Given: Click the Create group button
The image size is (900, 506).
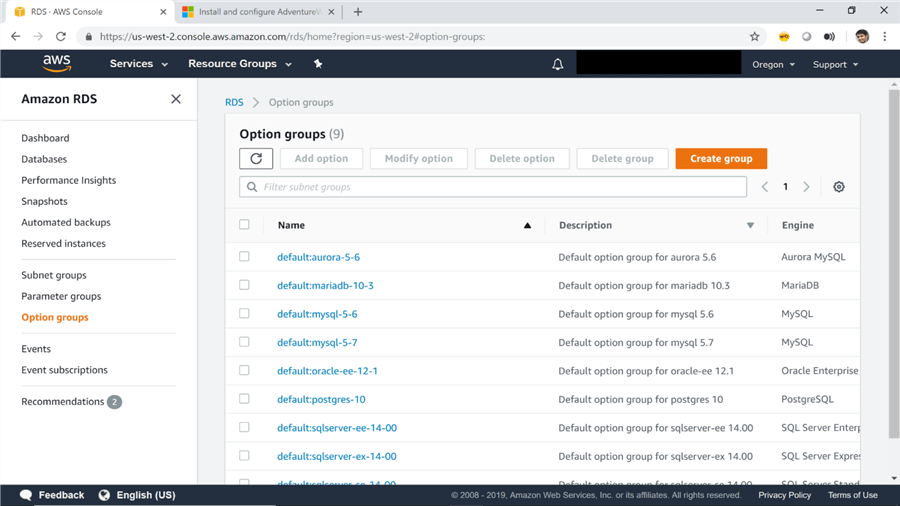Looking at the screenshot, I should (721, 159).
